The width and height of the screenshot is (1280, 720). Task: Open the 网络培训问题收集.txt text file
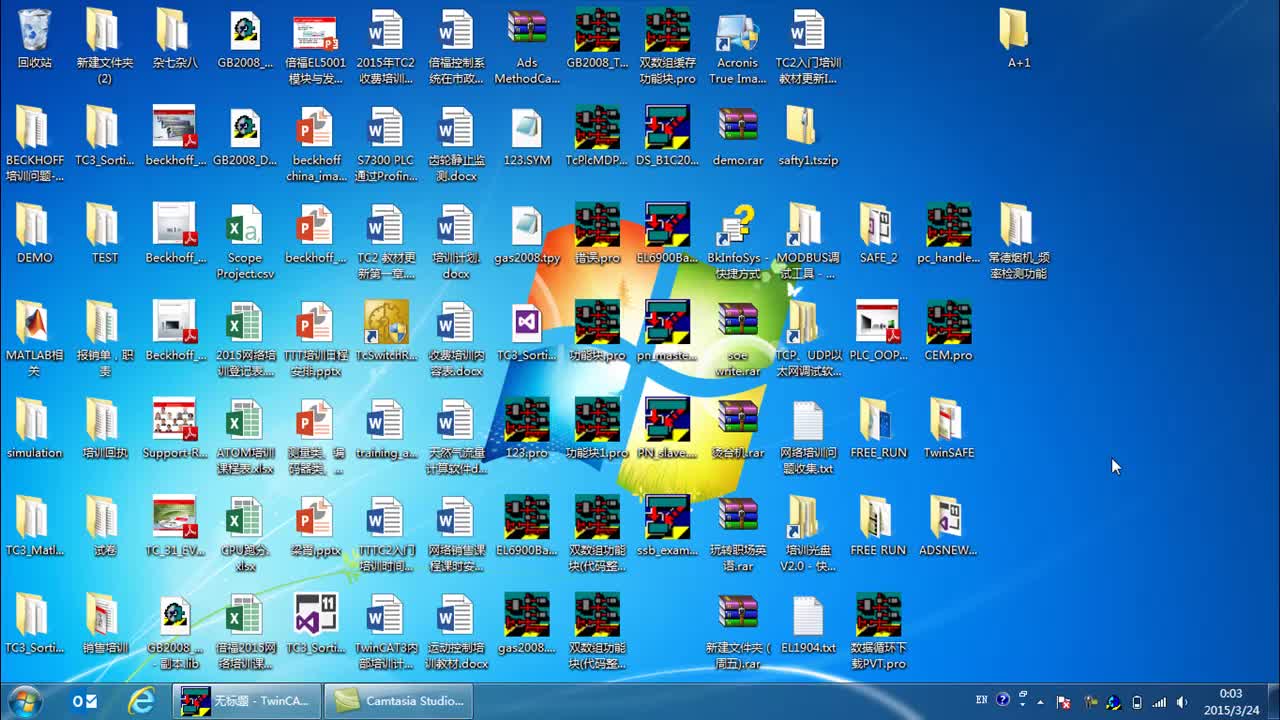[x=806, y=437]
